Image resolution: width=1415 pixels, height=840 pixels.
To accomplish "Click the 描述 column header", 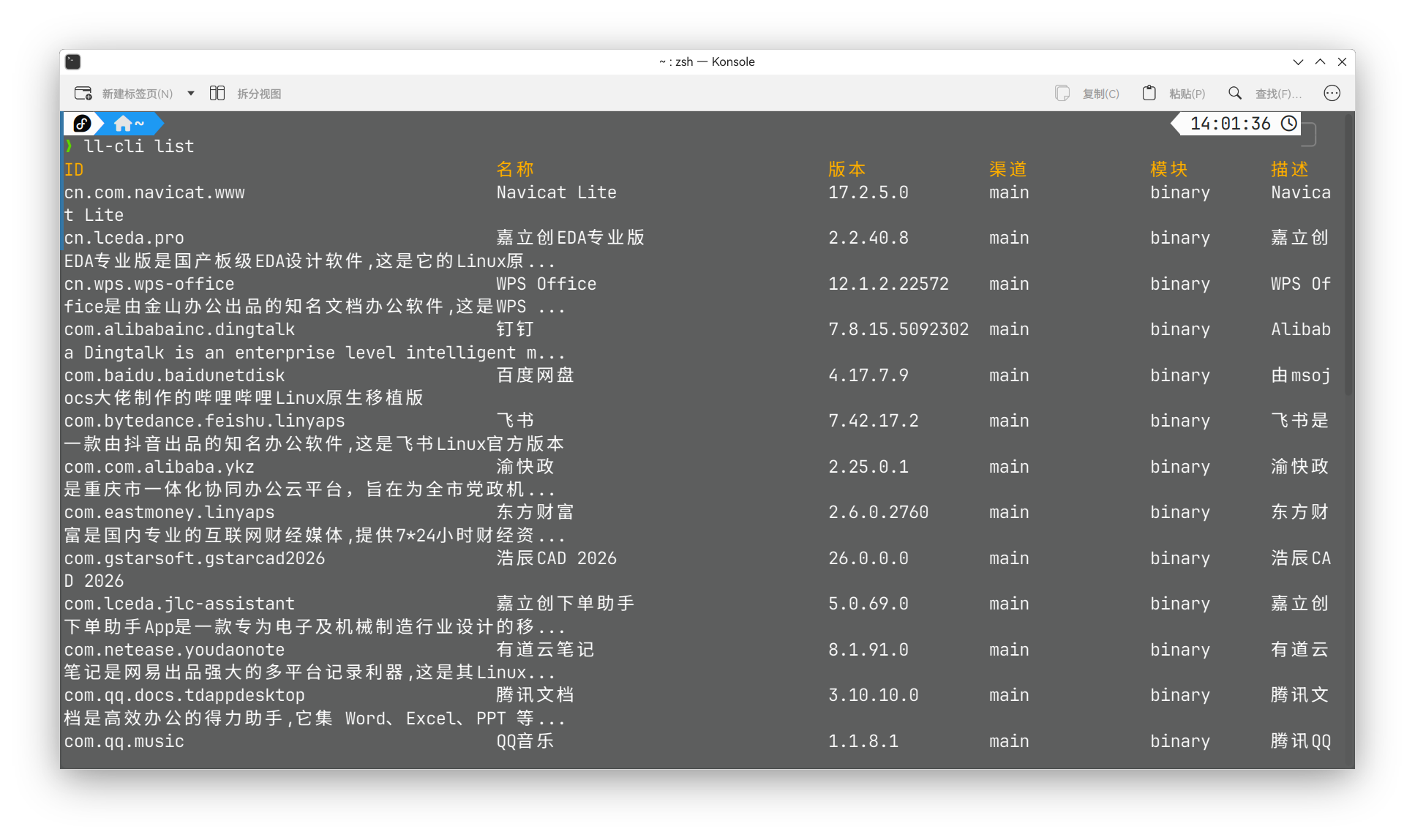I will point(1289,170).
